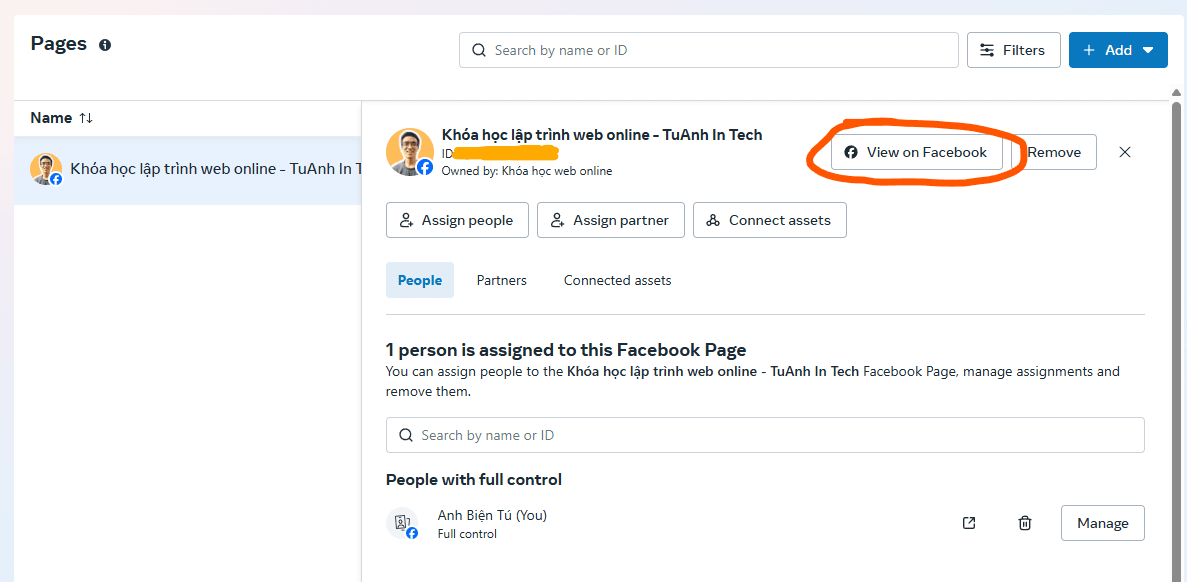Expand the Add dropdown arrow
The width and height of the screenshot is (1187, 582).
pos(1150,49)
